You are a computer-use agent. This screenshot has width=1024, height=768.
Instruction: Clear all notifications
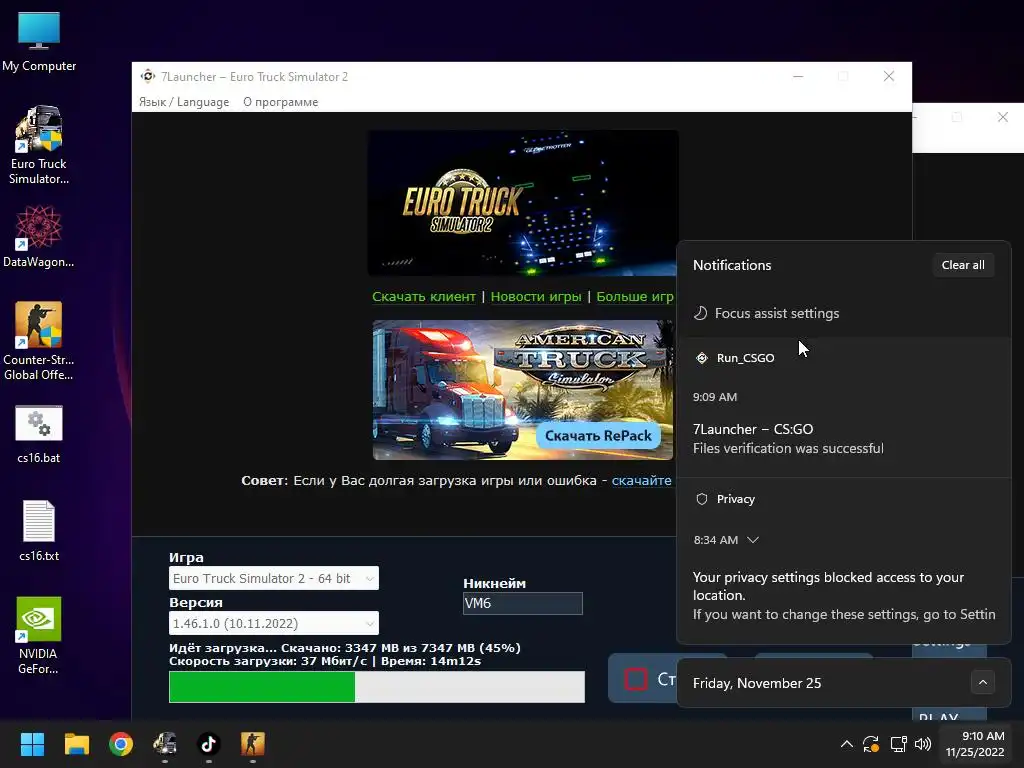(963, 265)
